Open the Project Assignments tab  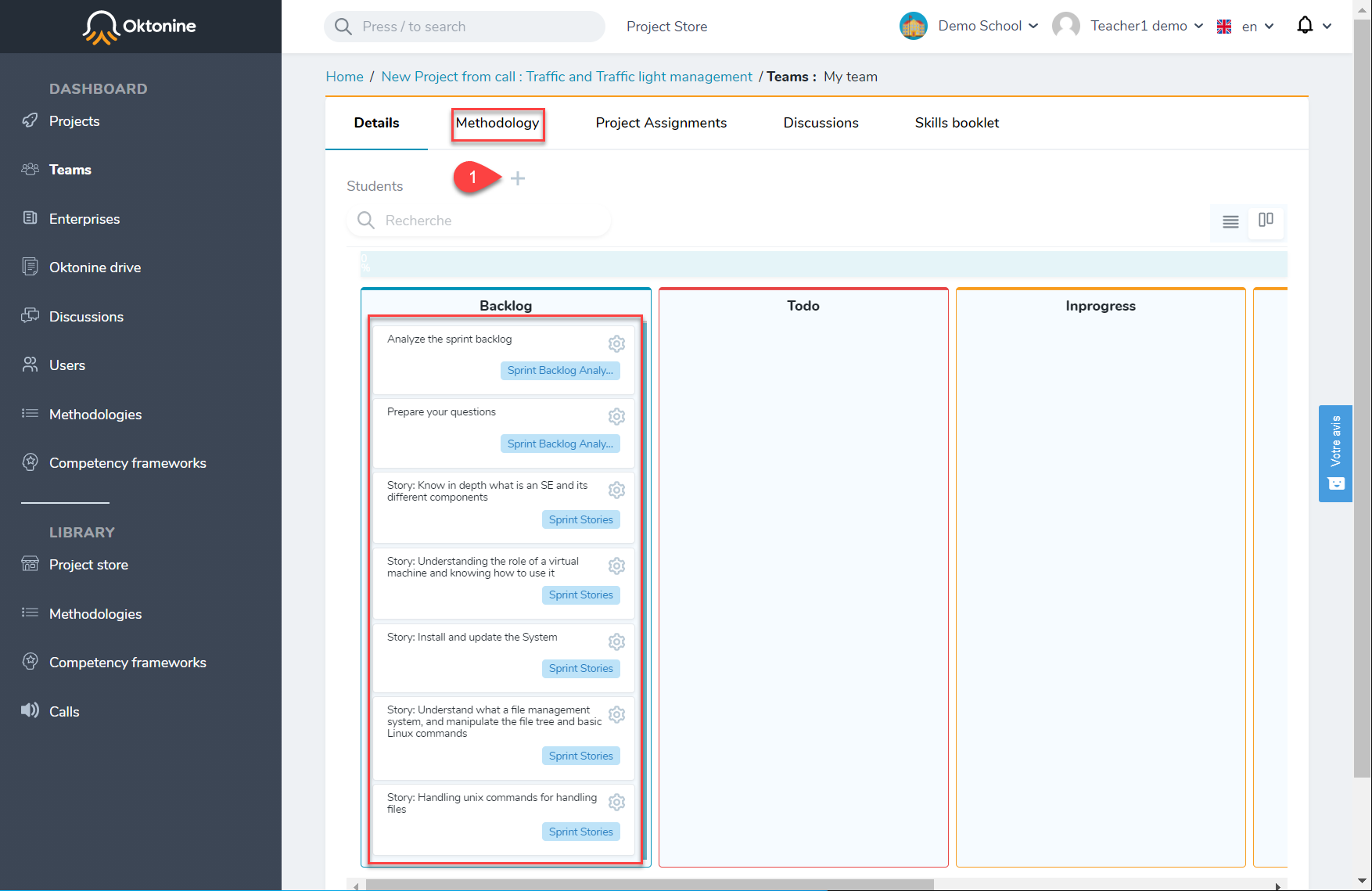(x=661, y=123)
